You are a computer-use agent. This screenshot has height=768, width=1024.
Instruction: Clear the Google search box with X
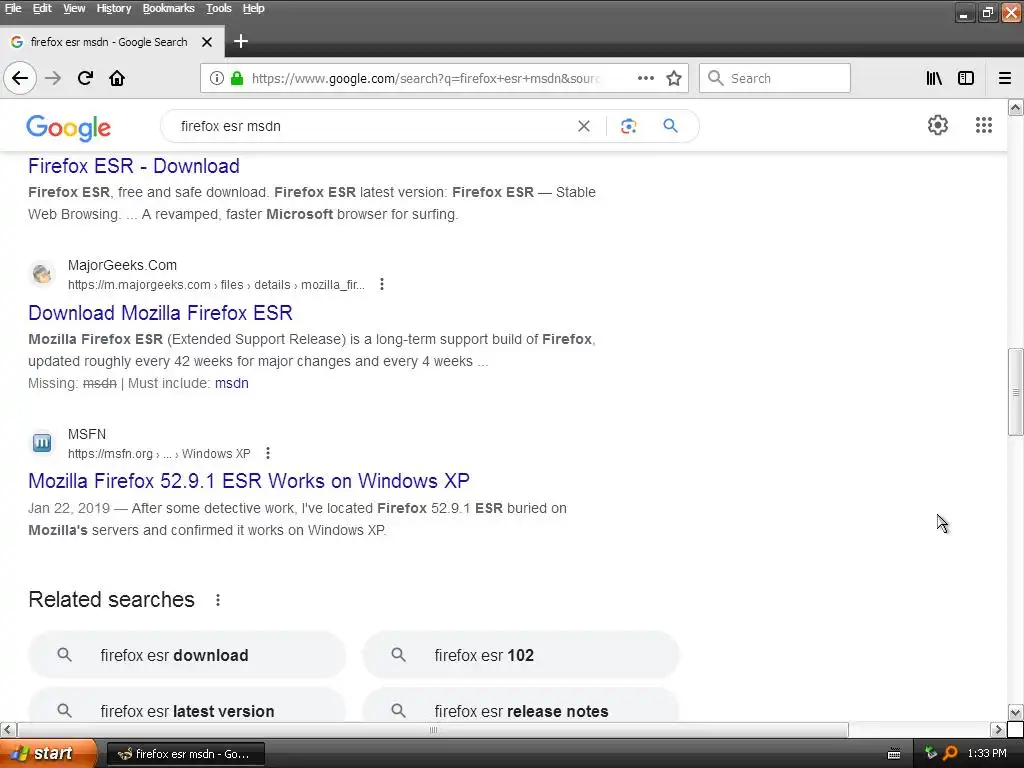(584, 126)
